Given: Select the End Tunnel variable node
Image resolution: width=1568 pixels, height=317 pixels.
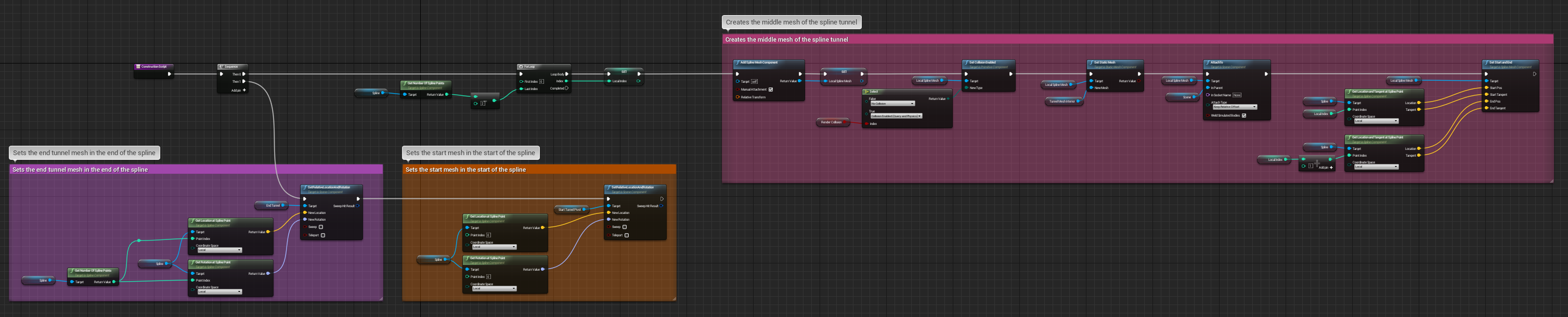Looking at the screenshot, I should pyautogui.click(x=271, y=206).
